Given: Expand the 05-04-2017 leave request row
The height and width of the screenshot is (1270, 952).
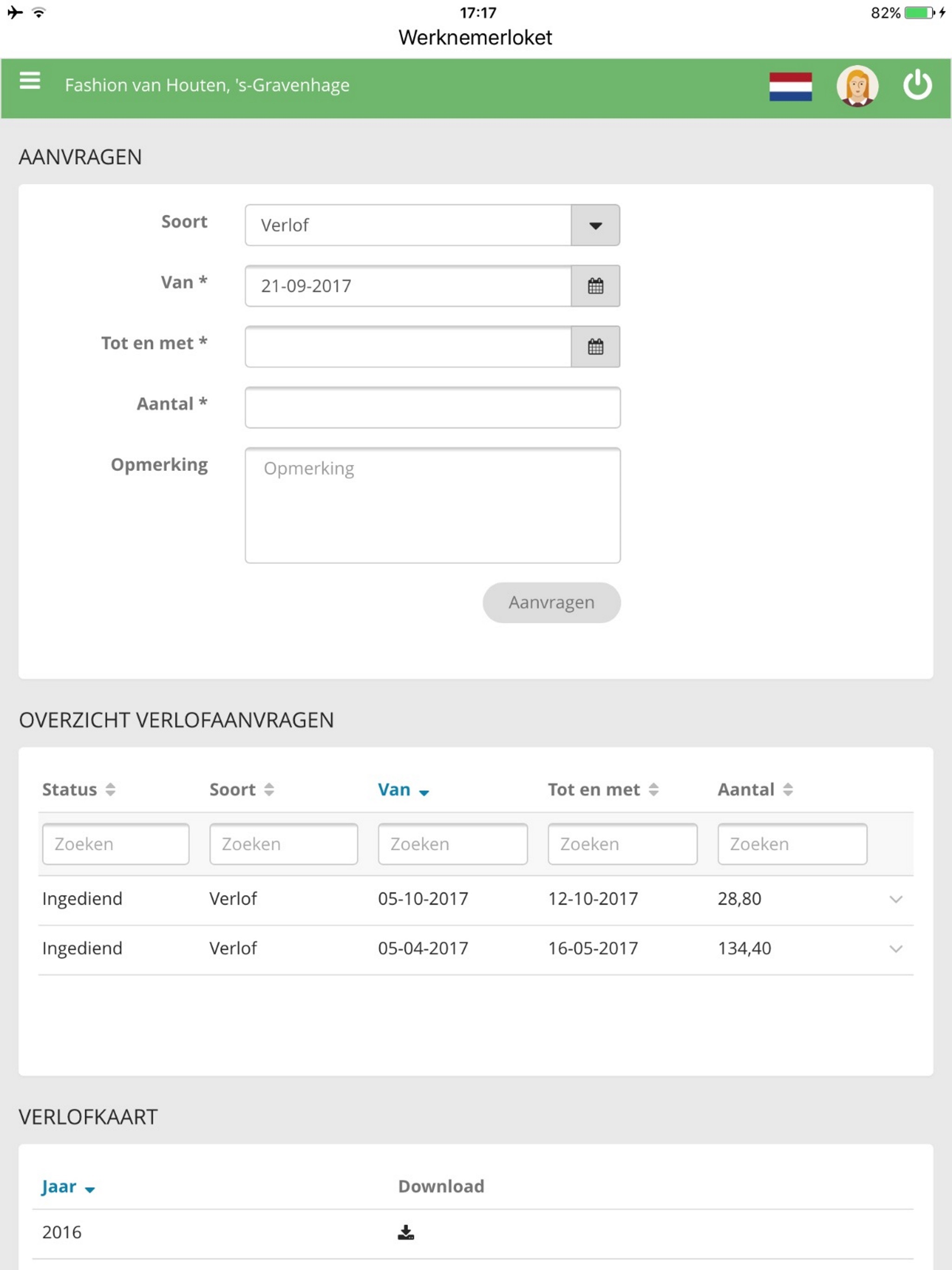Looking at the screenshot, I should tap(896, 949).
